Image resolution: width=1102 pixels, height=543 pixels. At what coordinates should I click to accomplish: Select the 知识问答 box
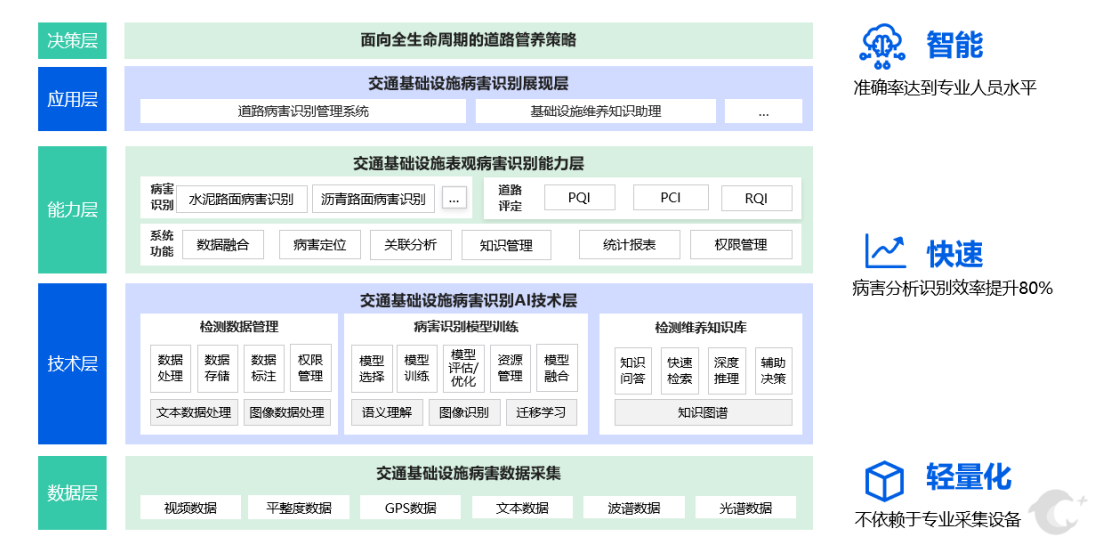tap(633, 370)
